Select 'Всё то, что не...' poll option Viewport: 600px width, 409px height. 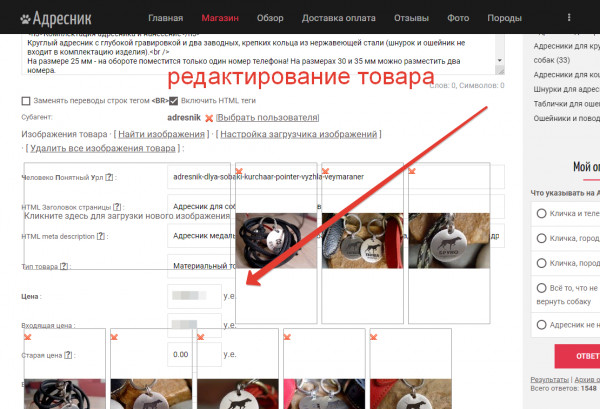pyautogui.click(x=541, y=288)
